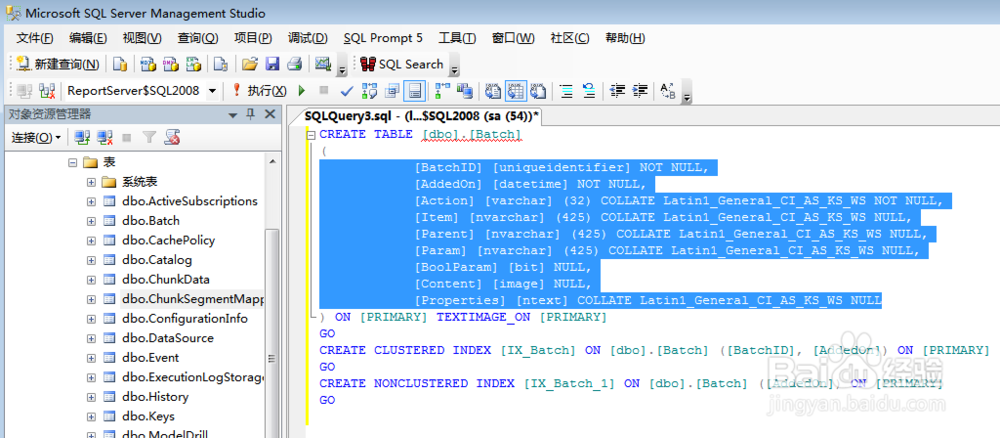Open the 调试(D) menu
This screenshot has height=438, width=1000.
(x=307, y=38)
